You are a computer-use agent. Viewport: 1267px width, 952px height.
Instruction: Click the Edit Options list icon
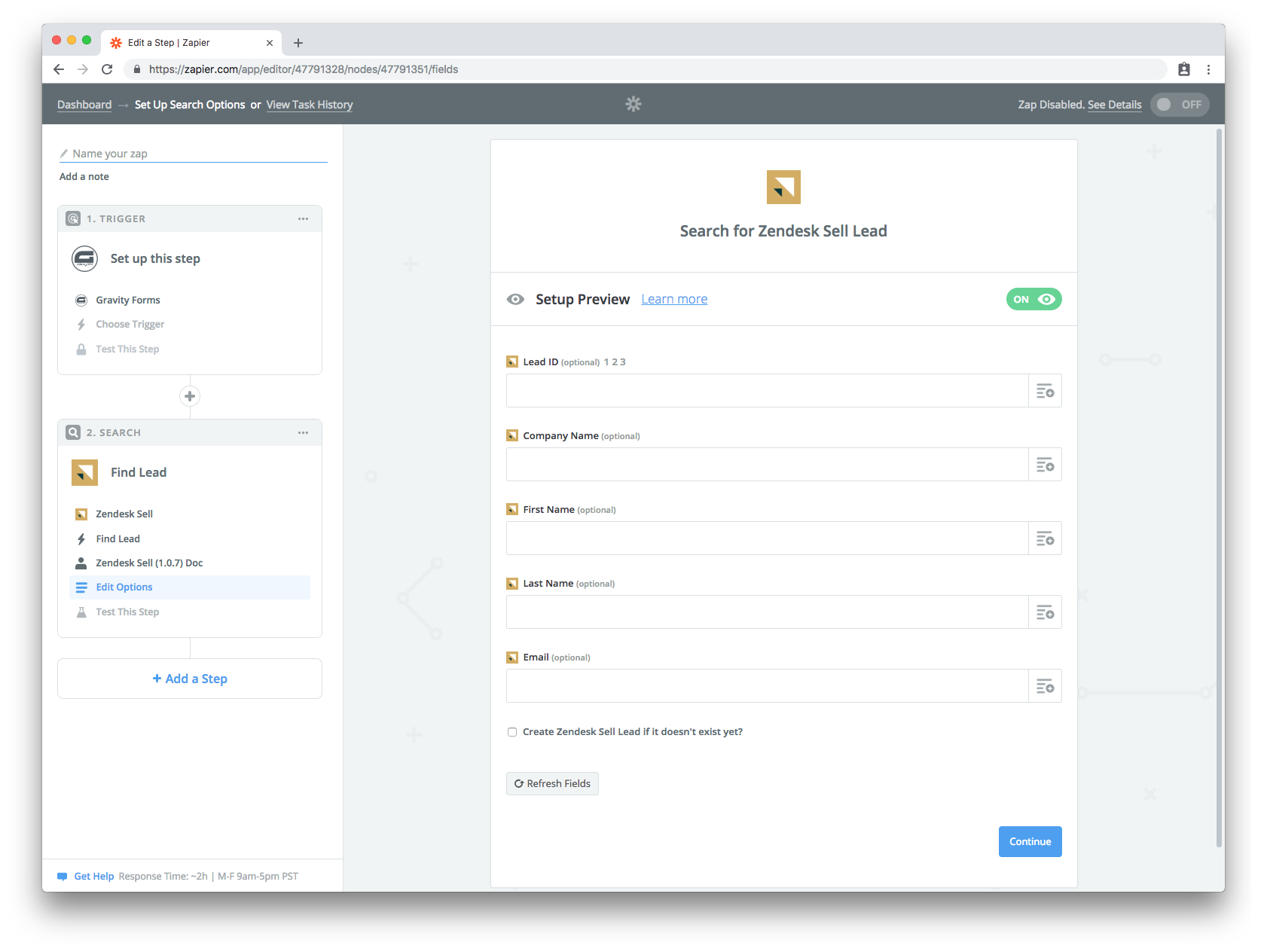tap(81, 587)
